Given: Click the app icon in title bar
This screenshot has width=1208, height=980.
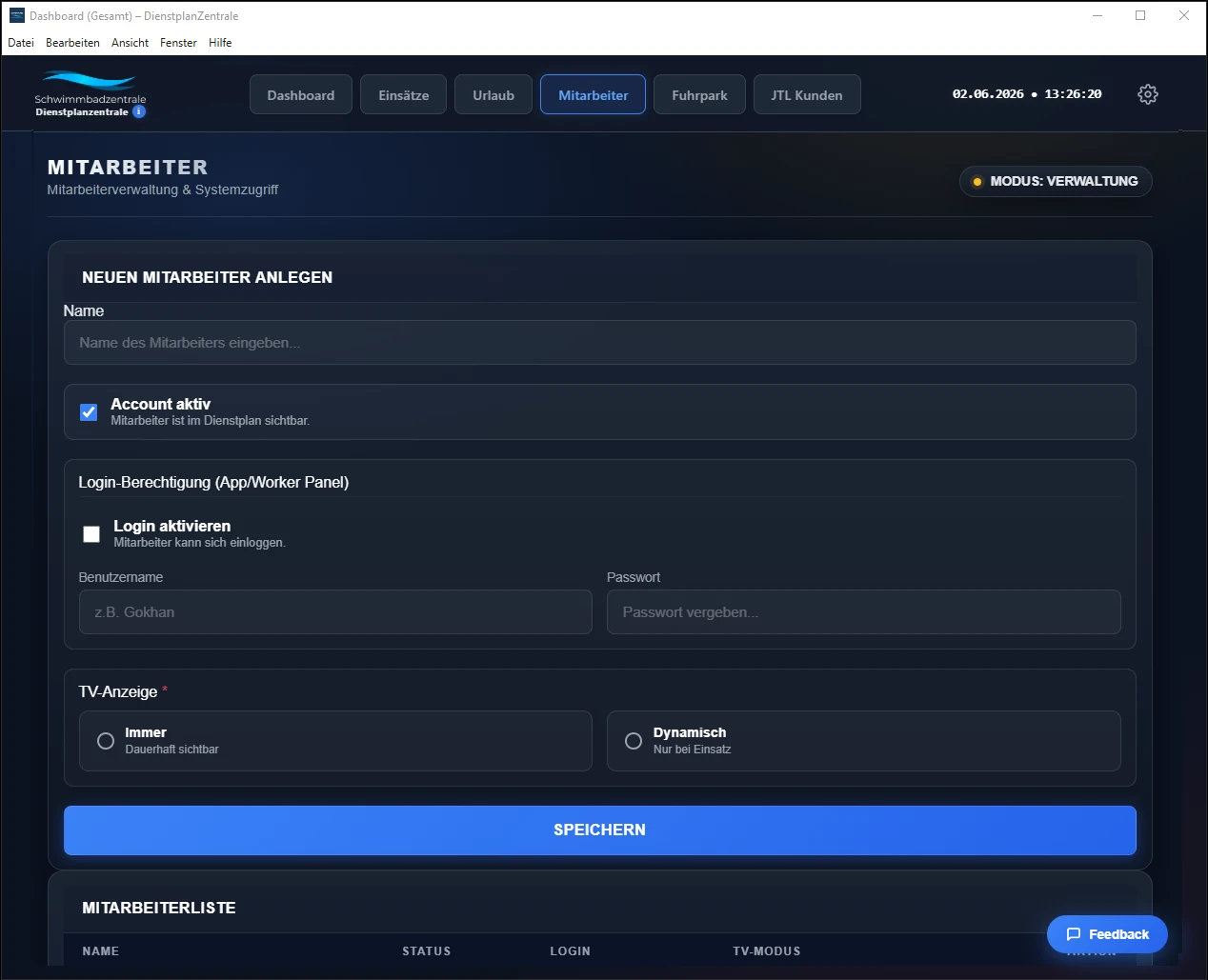Looking at the screenshot, I should (x=17, y=15).
